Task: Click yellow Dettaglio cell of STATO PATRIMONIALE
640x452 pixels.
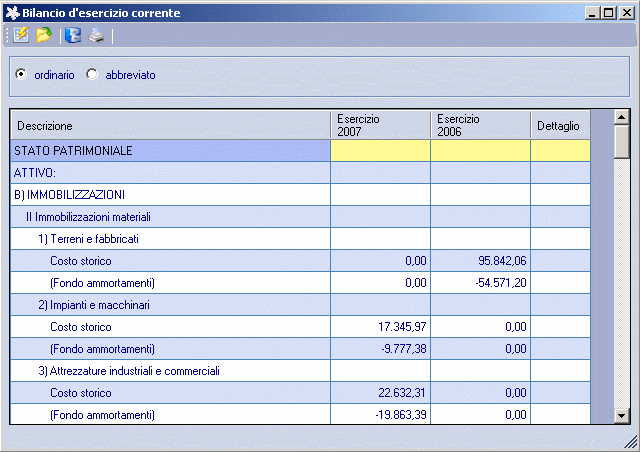Action: click(x=560, y=151)
